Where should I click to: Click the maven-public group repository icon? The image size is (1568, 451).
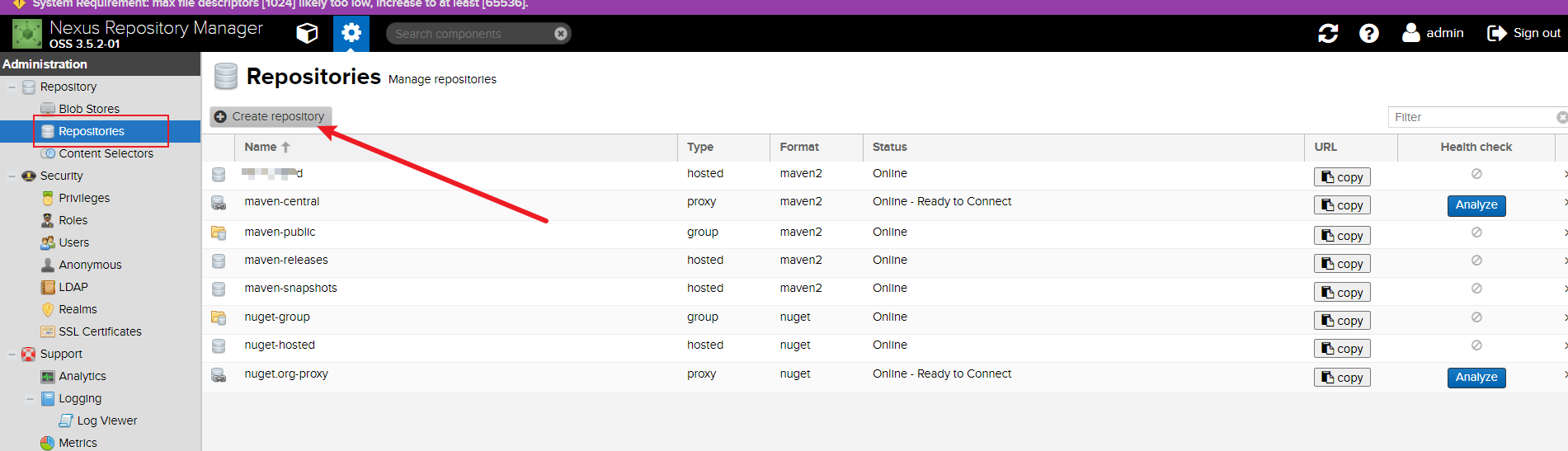(x=219, y=233)
